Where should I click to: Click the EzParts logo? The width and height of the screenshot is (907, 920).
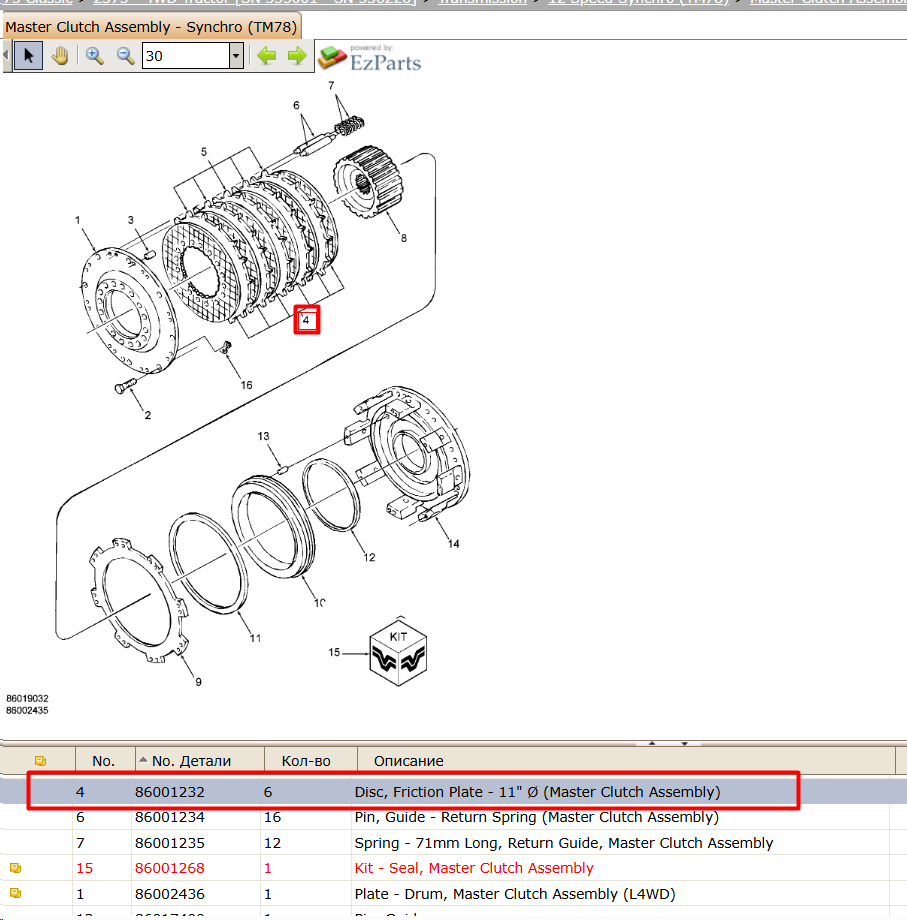click(x=370, y=59)
